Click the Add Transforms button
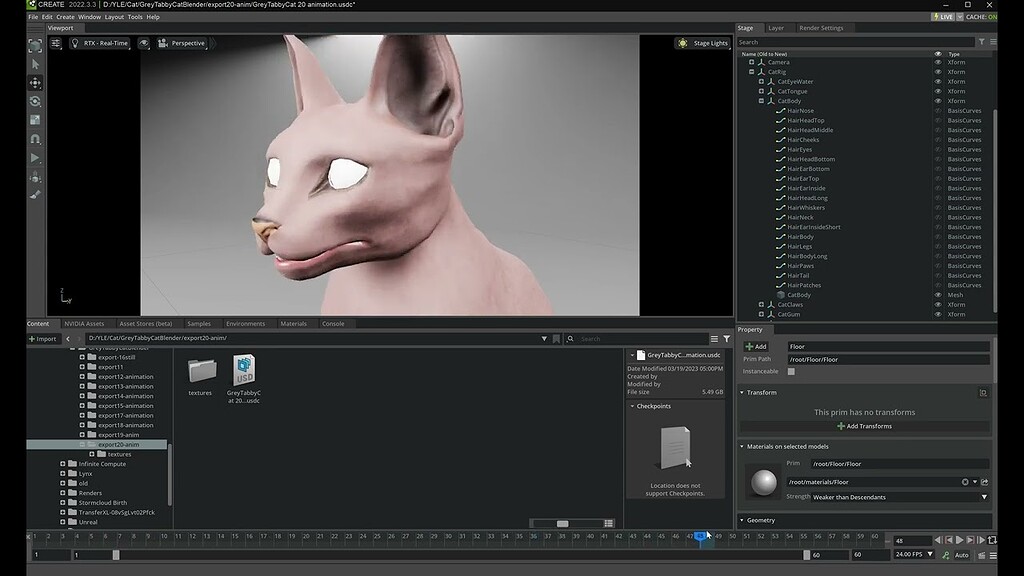The height and width of the screenshot is (576, 1024). pyautogui.click(x=864, y=426)
